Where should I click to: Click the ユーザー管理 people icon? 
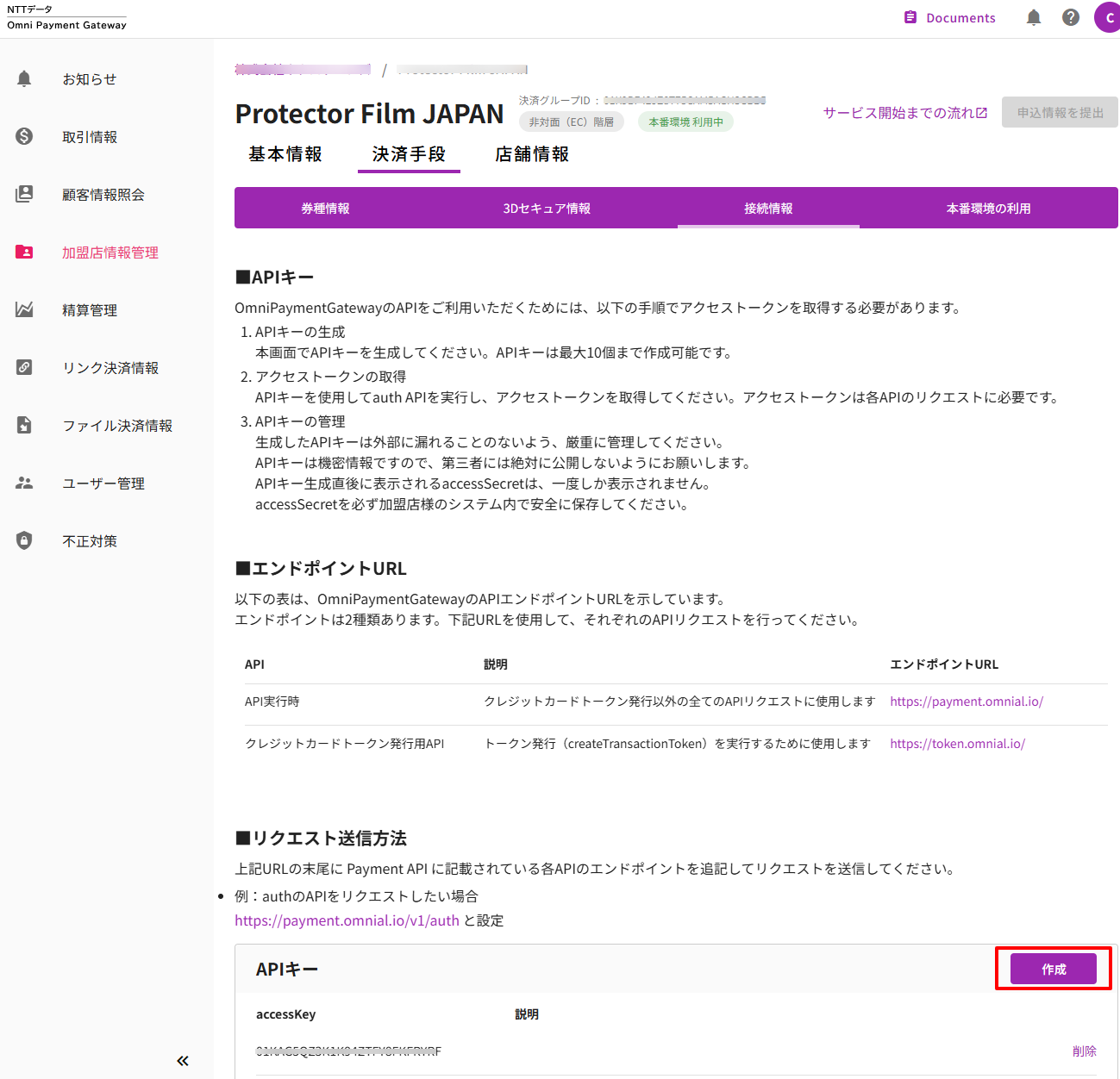click(24, 483)
